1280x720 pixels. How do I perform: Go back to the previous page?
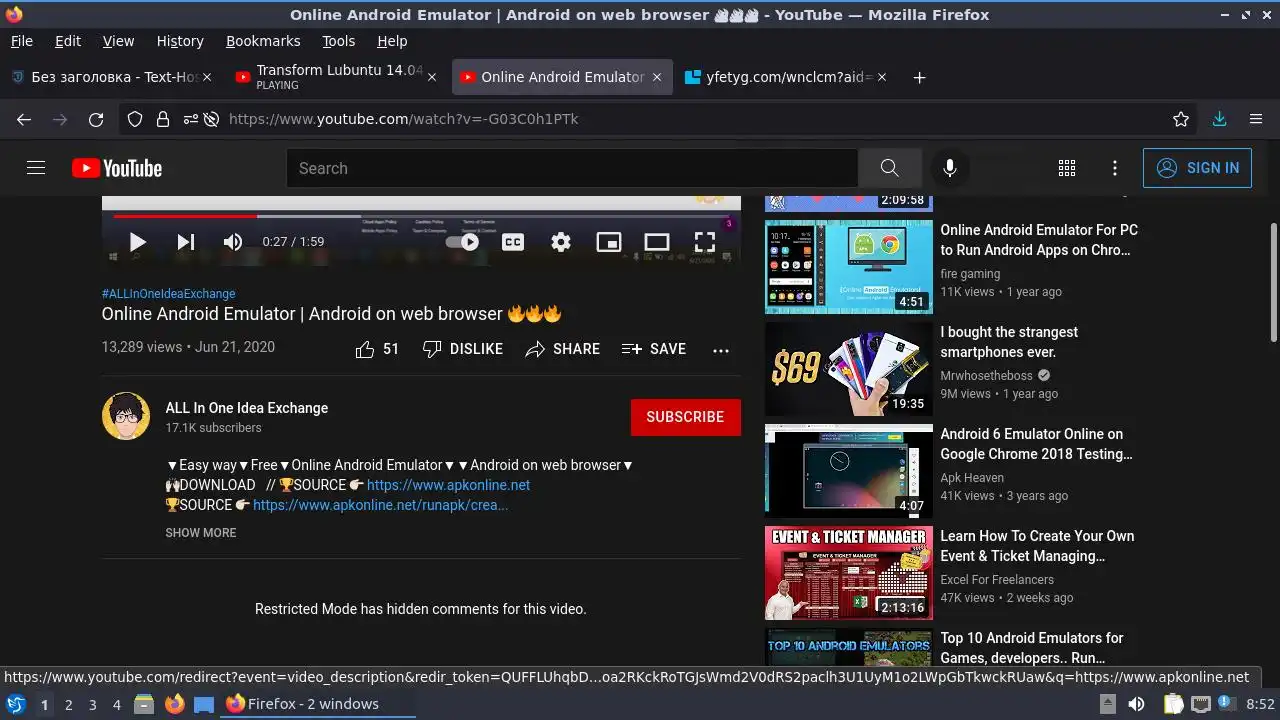pyautogui.click(x=24, y=119)
